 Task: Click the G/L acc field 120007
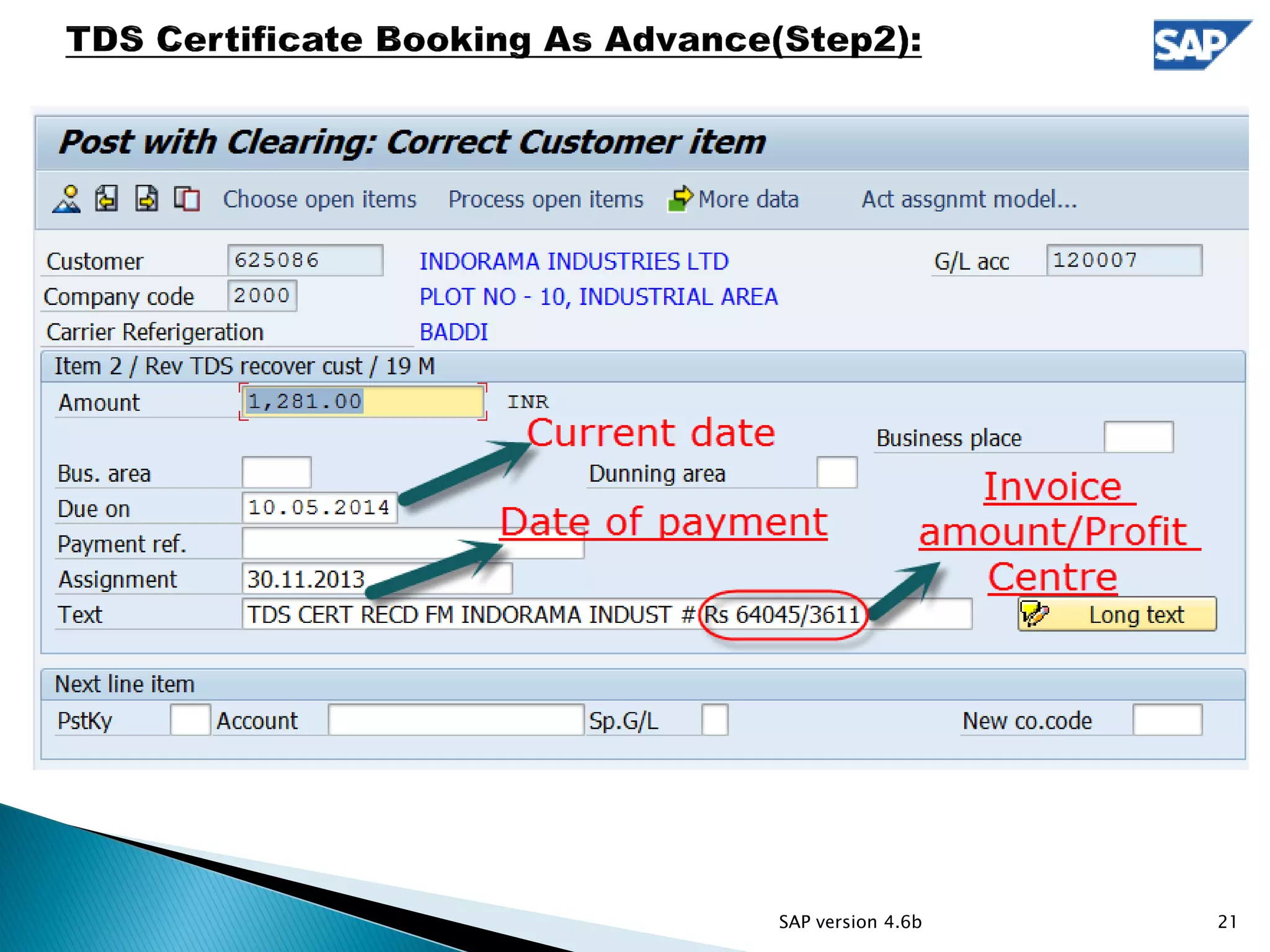[x=1124, y=260]
